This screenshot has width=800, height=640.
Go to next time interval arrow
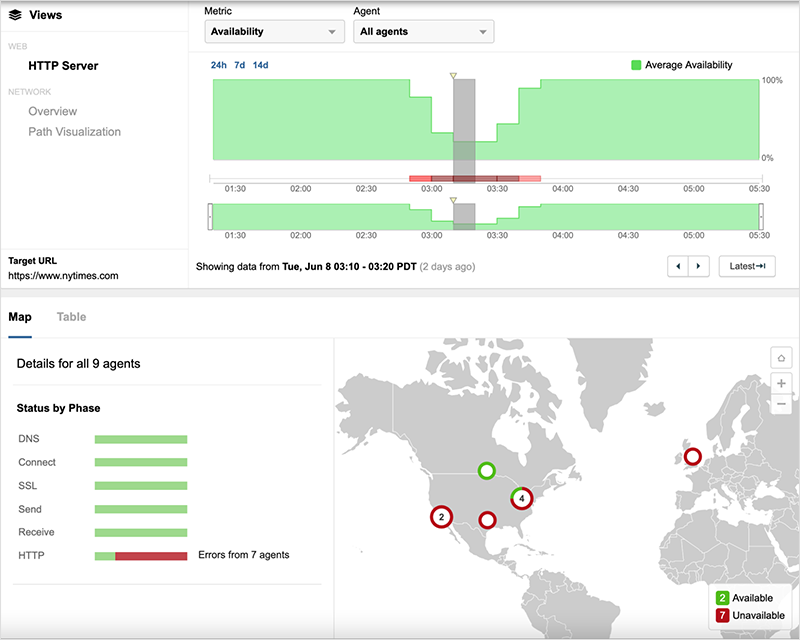pyautogui.click(x=699, y=266)
